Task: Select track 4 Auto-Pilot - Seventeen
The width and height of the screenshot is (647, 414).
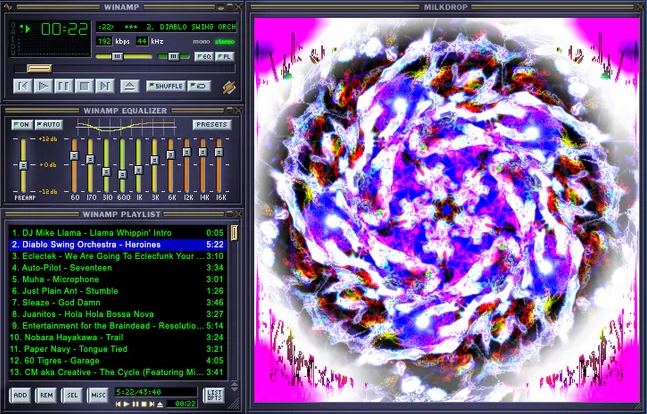Action: 118,267
